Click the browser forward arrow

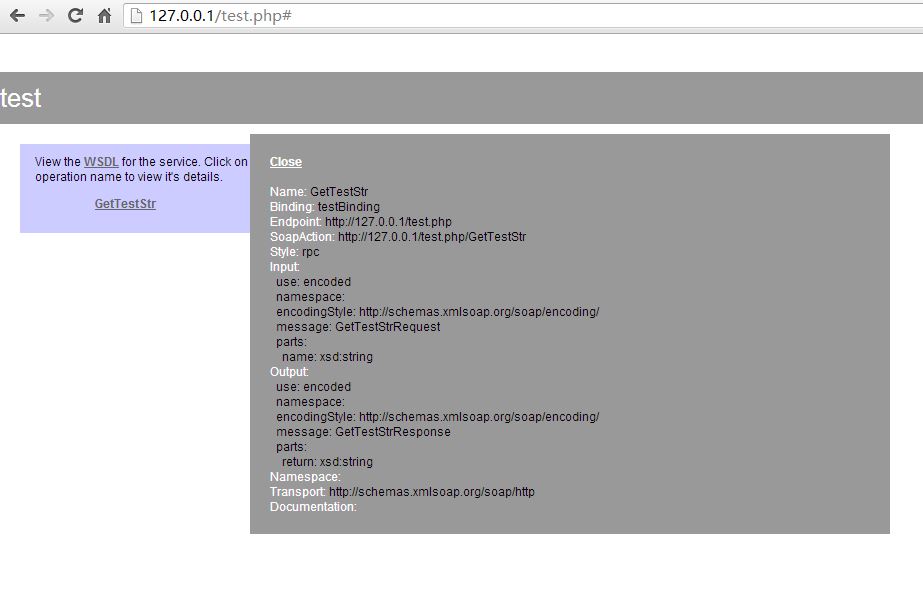click(x=46, y=15)
